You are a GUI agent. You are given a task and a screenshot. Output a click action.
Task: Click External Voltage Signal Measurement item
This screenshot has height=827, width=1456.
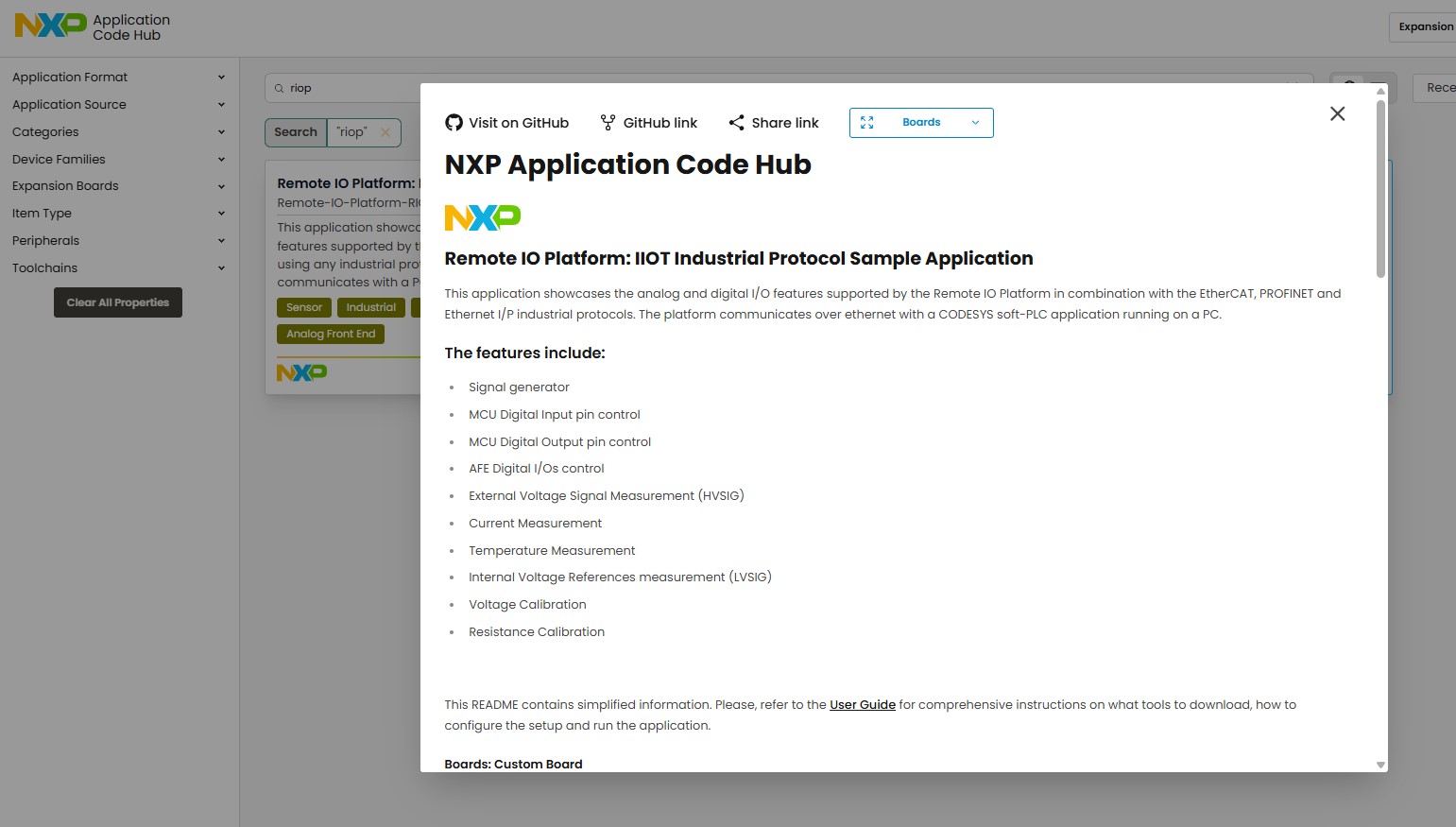pos(607,496)
